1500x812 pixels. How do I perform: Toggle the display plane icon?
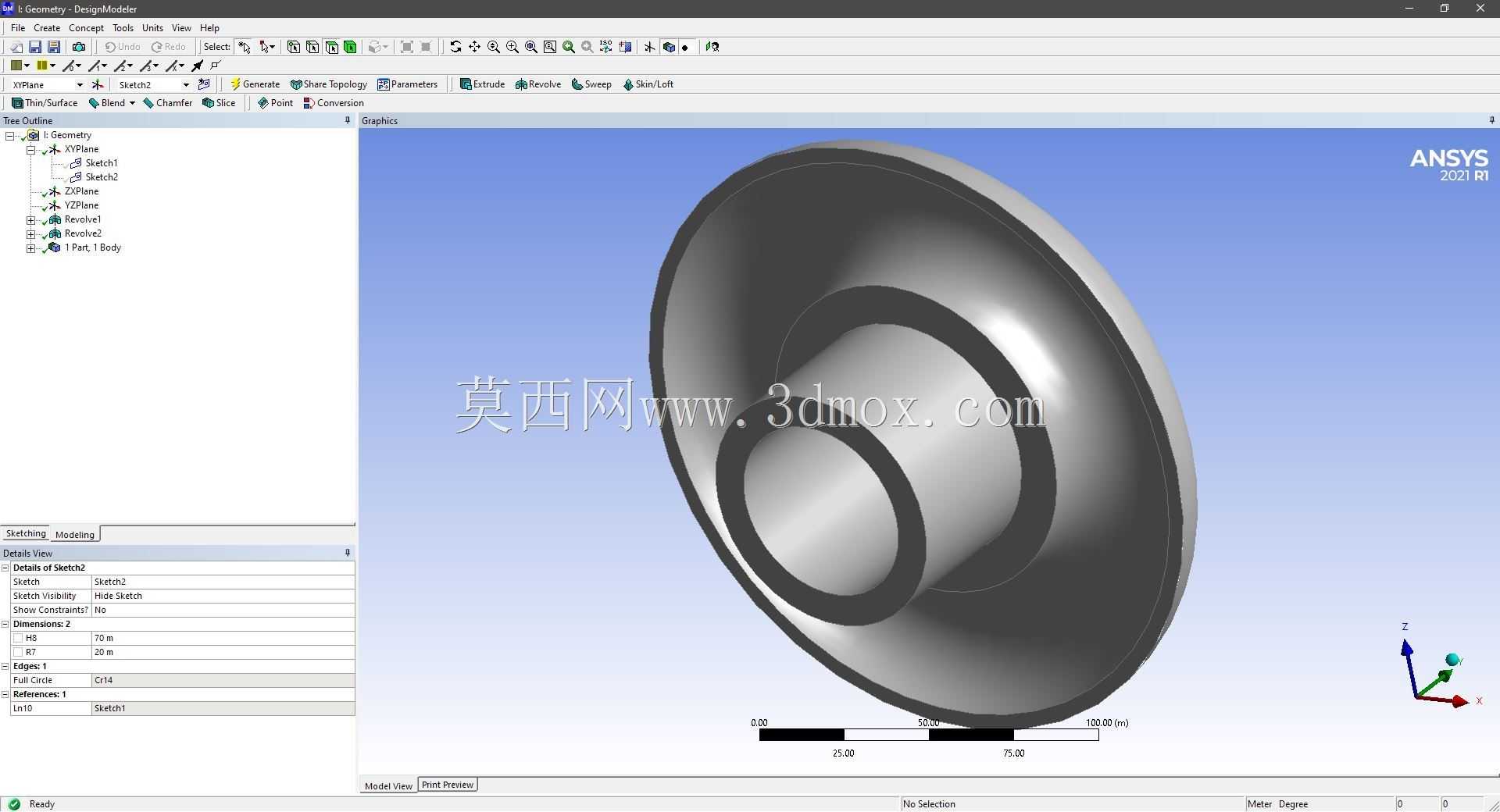pyautogui.click(x=649, y=47)
